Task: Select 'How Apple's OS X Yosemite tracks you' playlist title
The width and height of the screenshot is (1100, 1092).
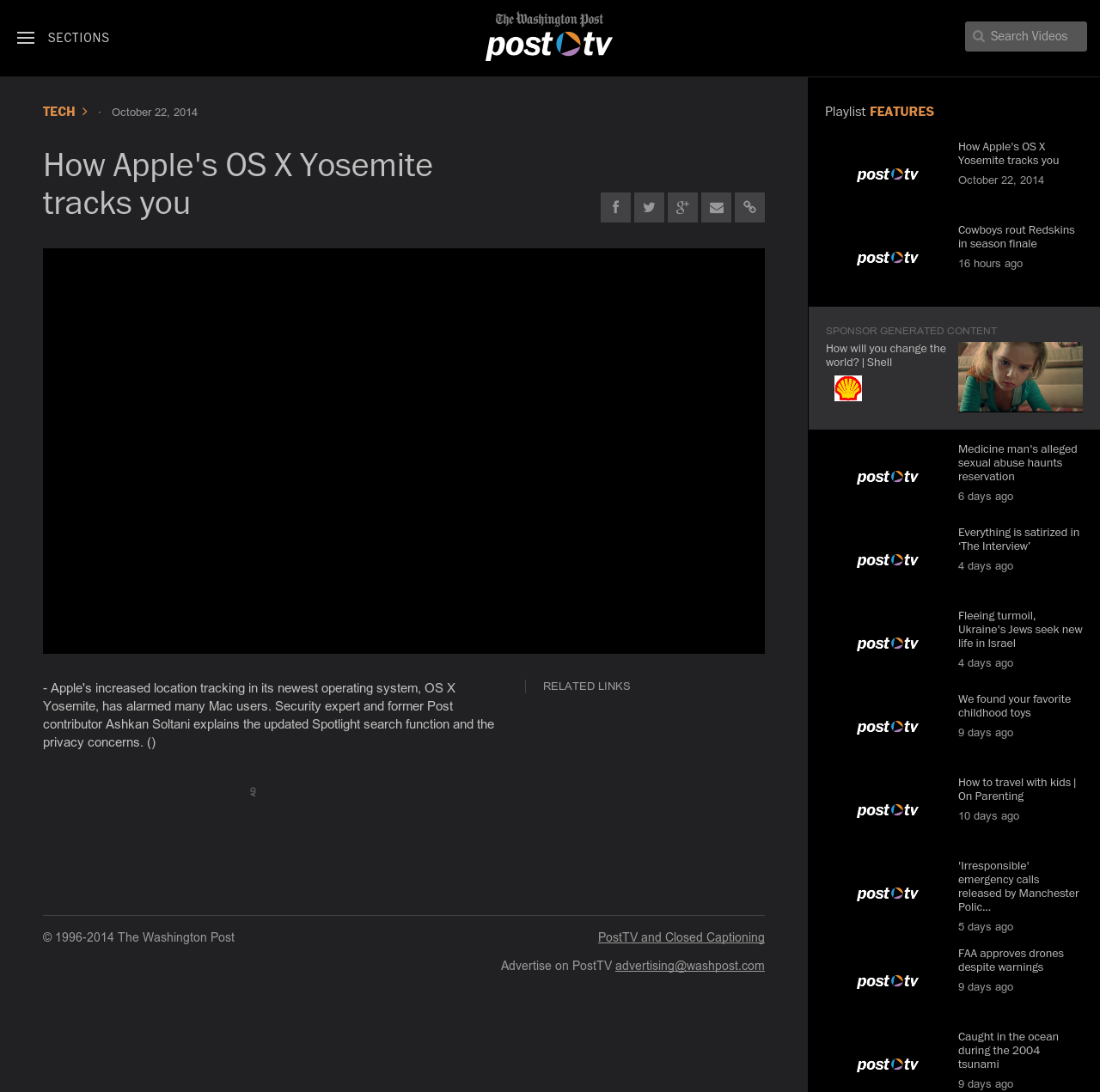Action: pyautogui.click(x=1009, y=154)
